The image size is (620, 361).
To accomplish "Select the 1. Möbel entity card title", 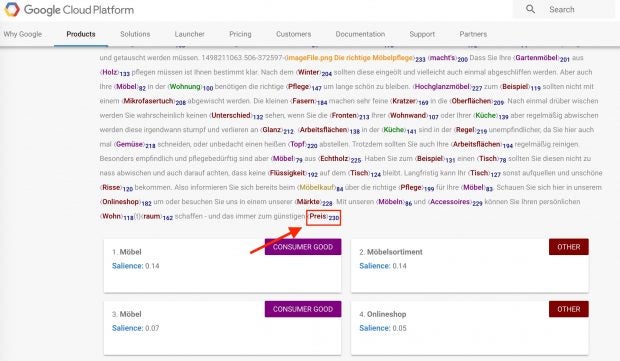I will [x=127, y=252].
